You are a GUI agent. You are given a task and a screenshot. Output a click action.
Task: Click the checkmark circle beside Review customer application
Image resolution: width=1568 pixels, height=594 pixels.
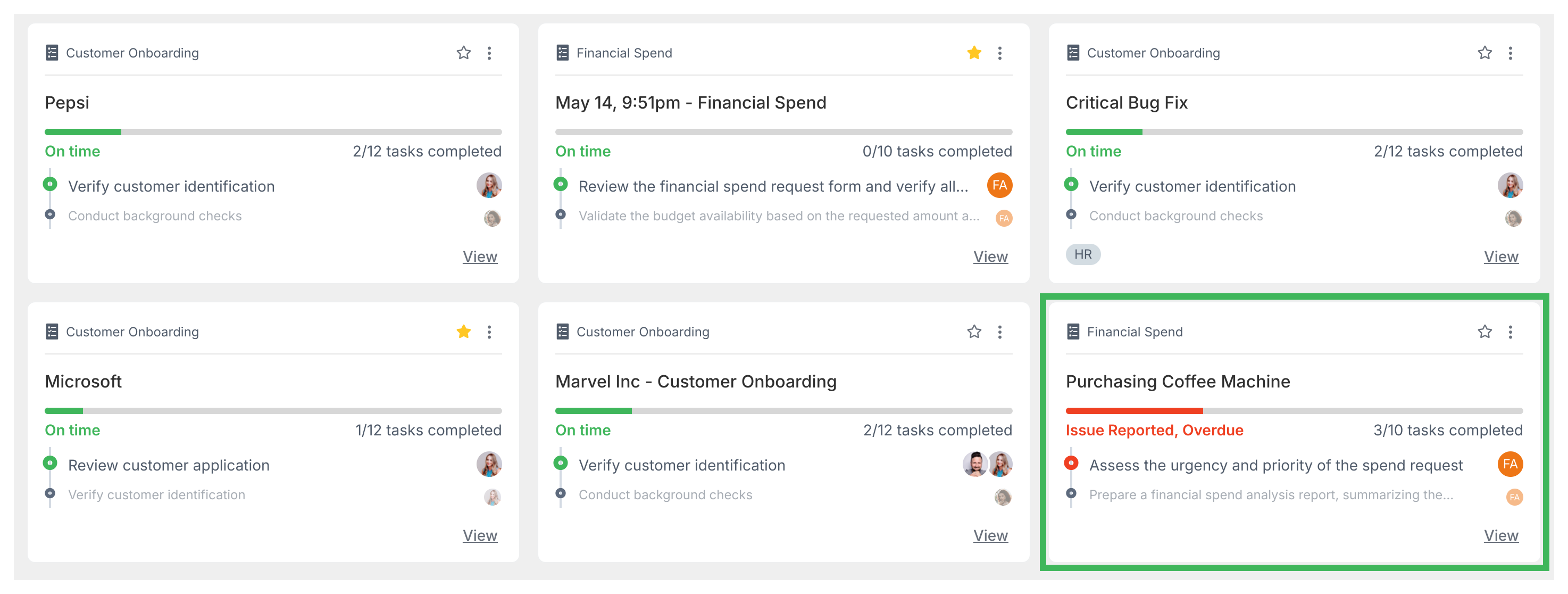click(x=50, y=464)
